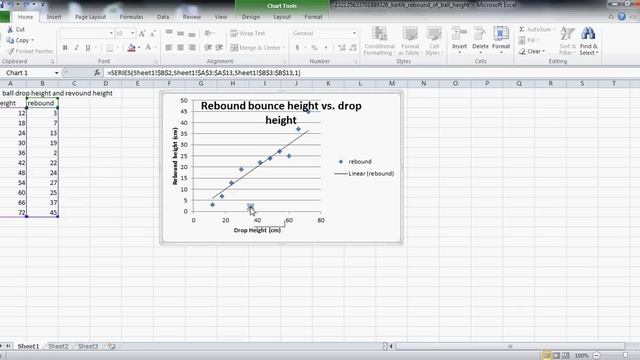Toggle Underline formatting

tap(87, 48)
